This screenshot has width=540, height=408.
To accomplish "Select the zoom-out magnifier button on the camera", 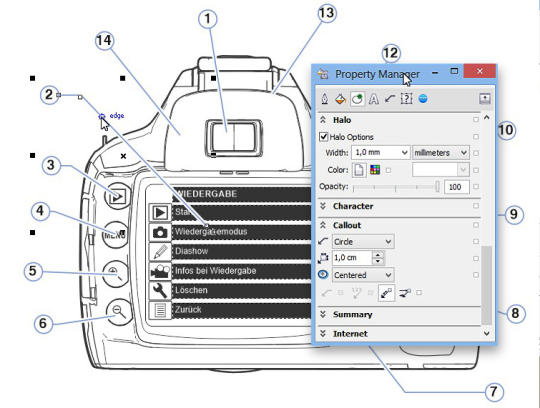I will point(120,312).
